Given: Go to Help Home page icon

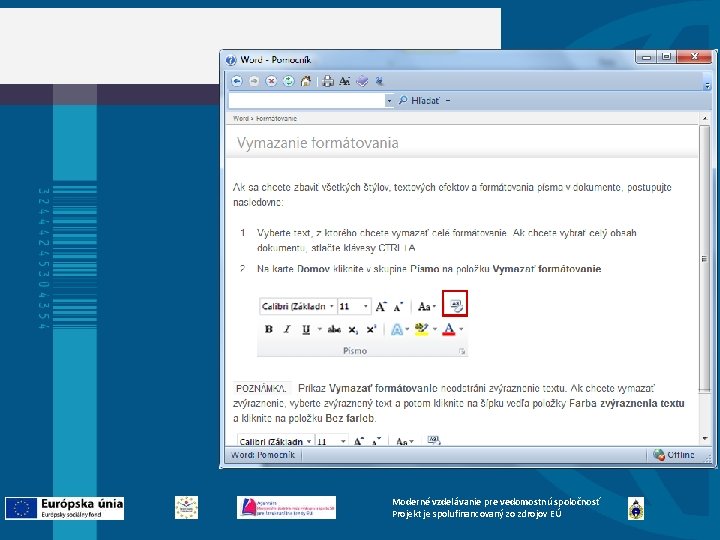Looking at the screenshot, I should tap(305, 81).
